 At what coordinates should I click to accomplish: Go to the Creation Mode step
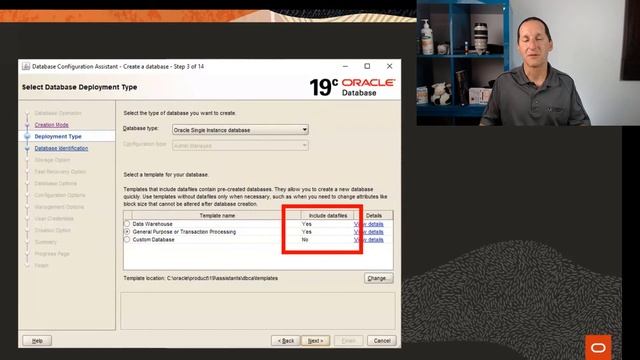[x=51, y=125]
